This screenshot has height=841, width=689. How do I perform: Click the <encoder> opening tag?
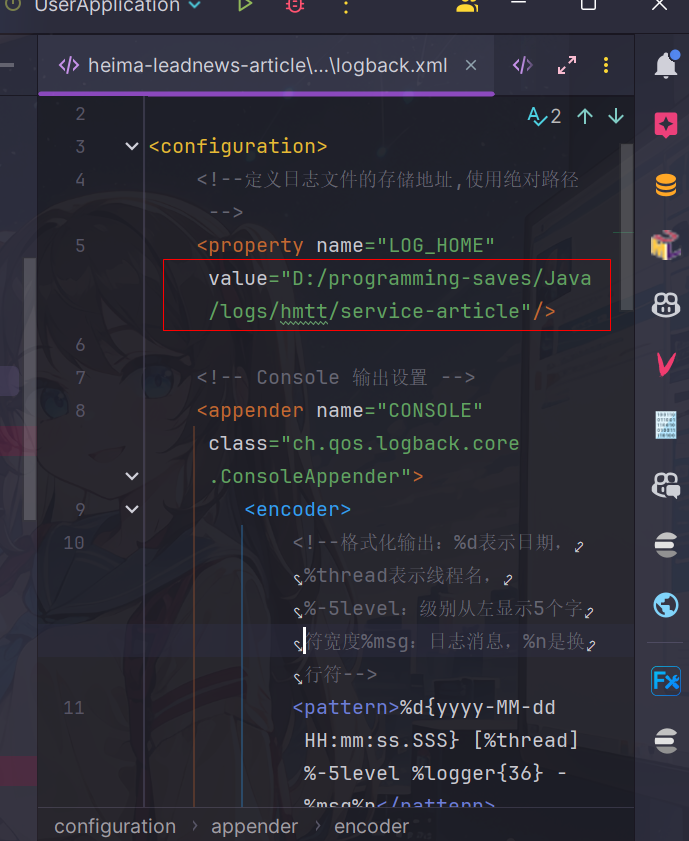coord(298,510)
